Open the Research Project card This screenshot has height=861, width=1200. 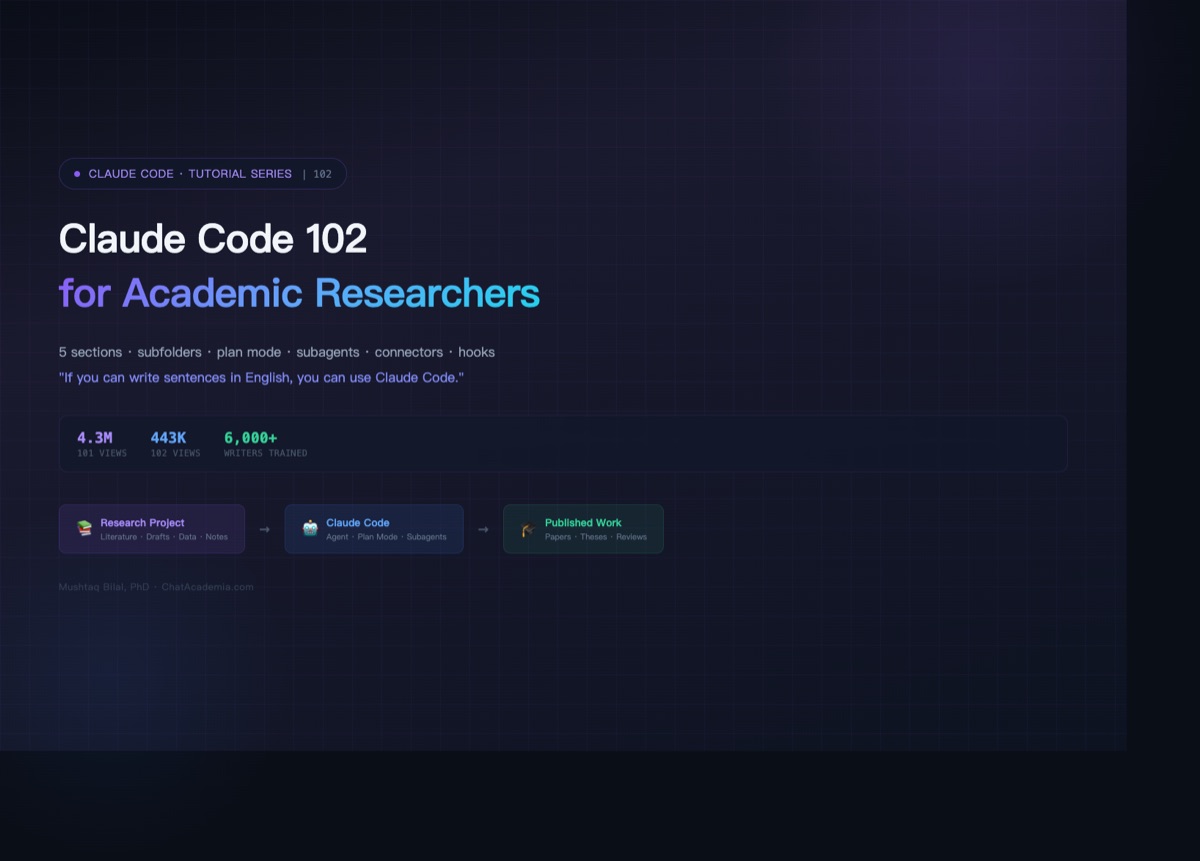point(152,529)
